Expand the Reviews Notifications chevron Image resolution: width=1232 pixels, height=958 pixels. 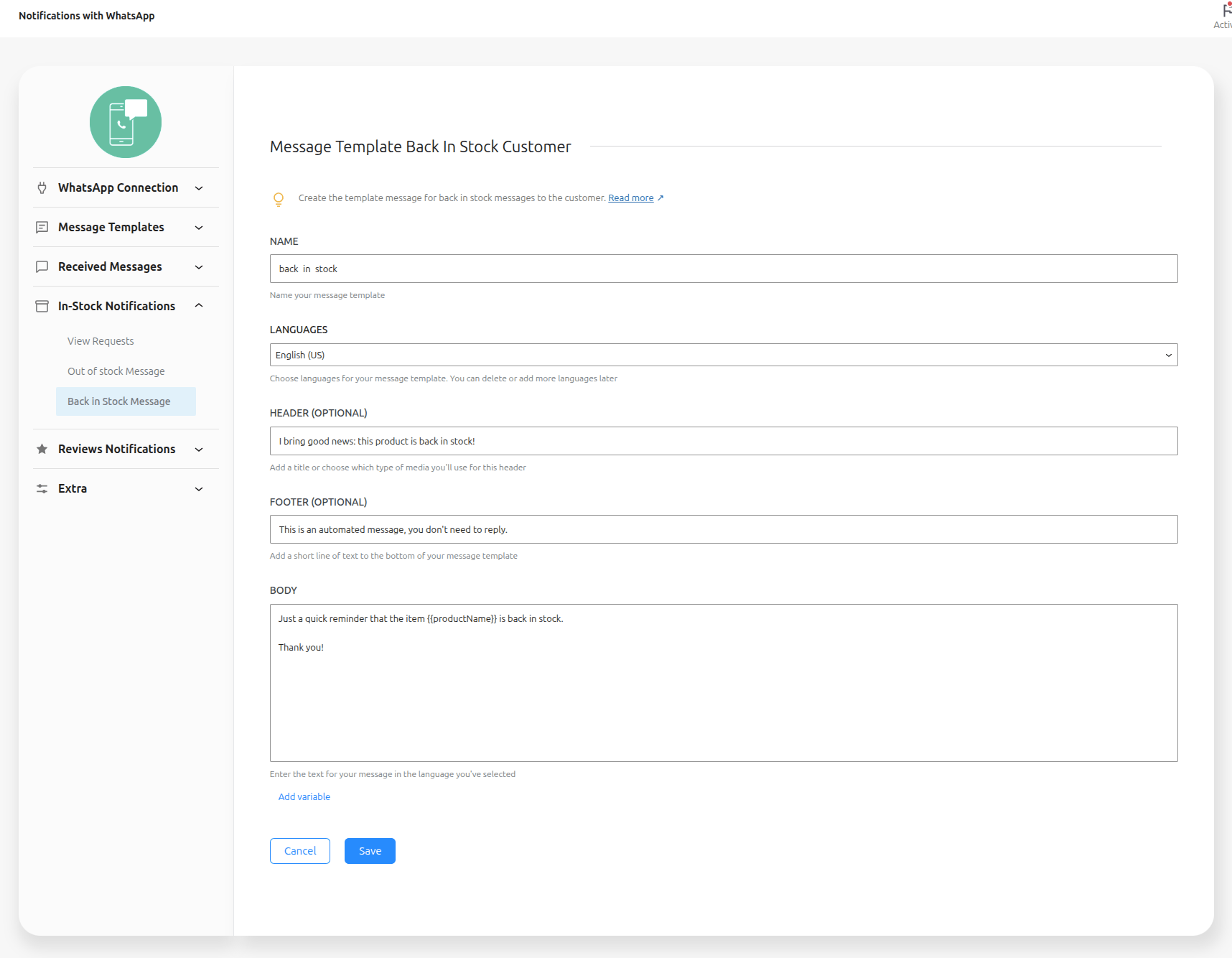coord(199,450)
